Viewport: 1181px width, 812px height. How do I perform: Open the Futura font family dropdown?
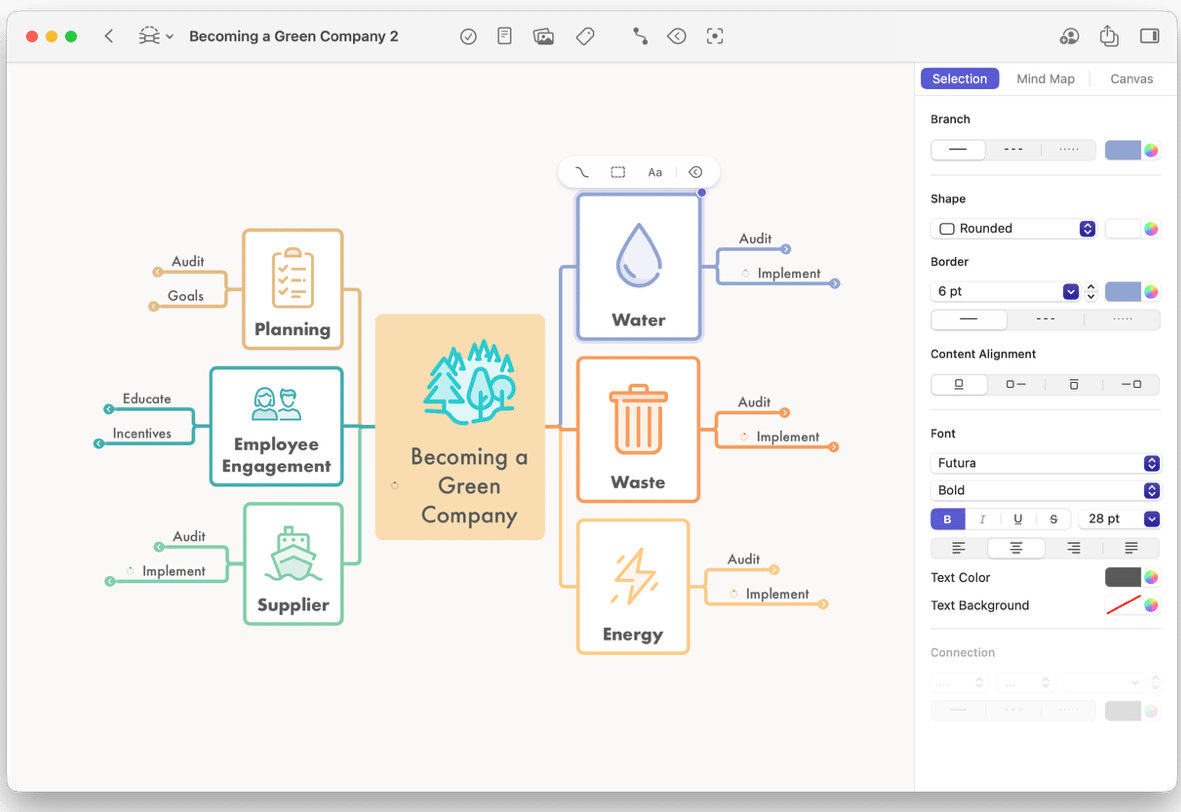[1045, 463]
